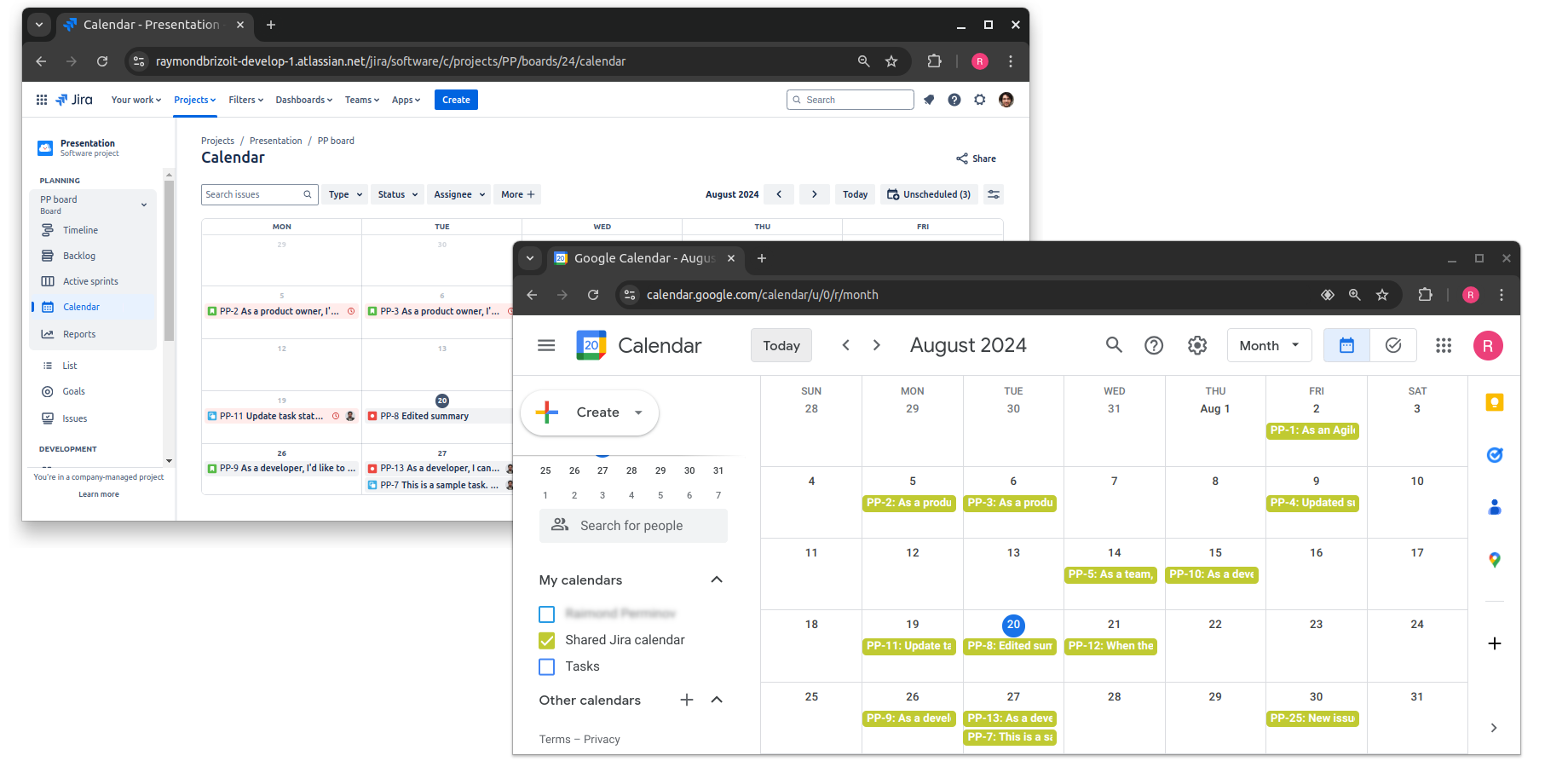Click the Jira logo
The height and width of the screenshot is (767, 1568).
pyautogui.click(x=74, y=100)
